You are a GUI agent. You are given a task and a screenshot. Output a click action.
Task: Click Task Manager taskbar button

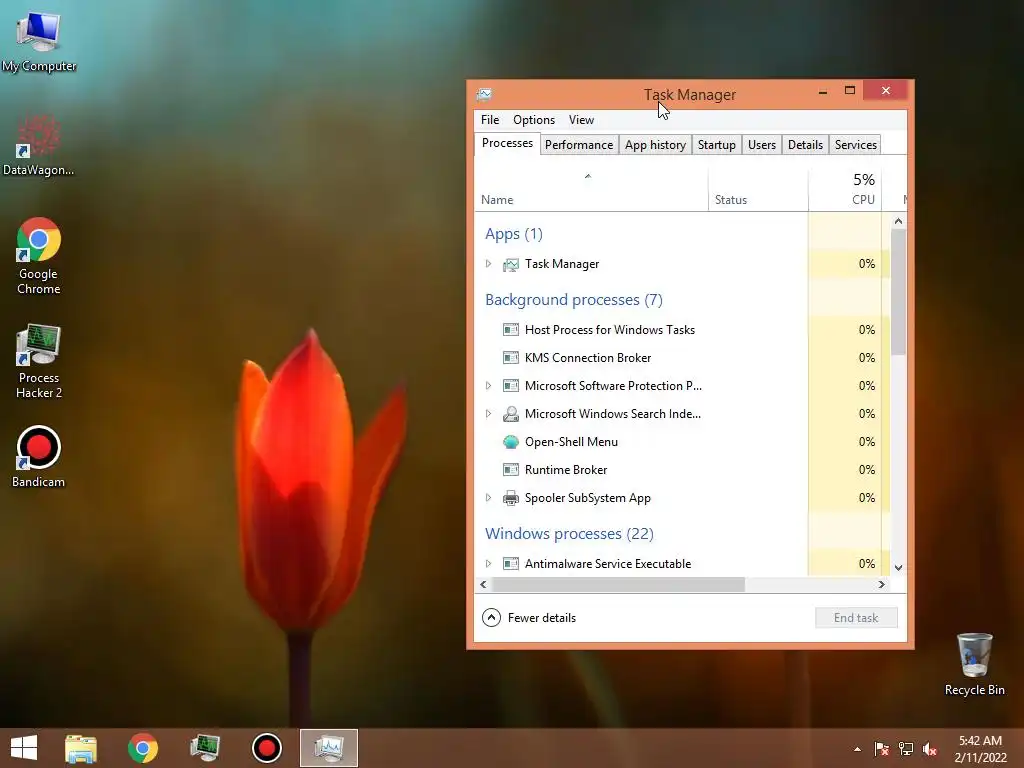click(328, 748)
